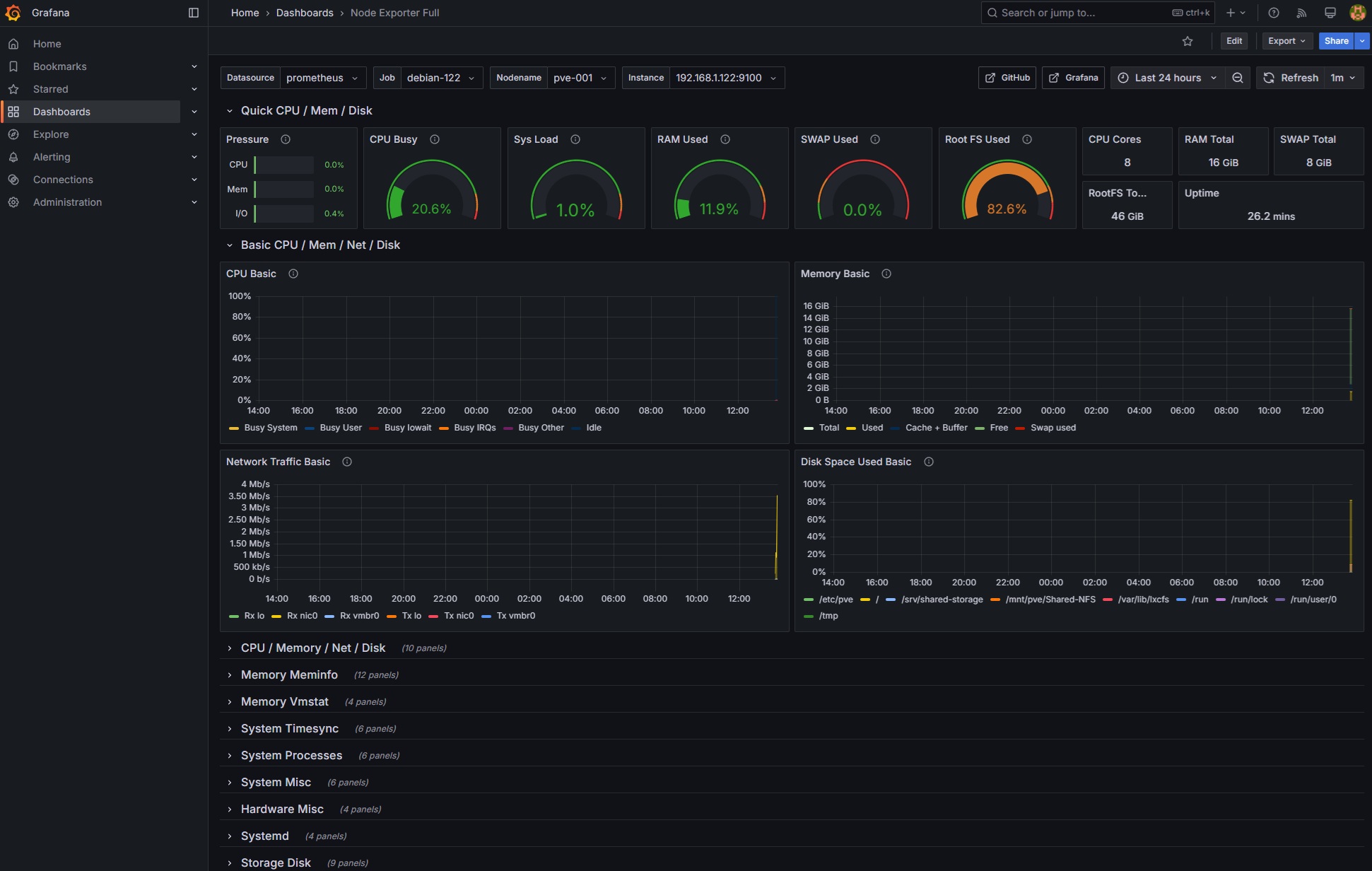Star this dashboard as favorite
Screen dimensions: 1372x871
click(x=1188, y=41)
